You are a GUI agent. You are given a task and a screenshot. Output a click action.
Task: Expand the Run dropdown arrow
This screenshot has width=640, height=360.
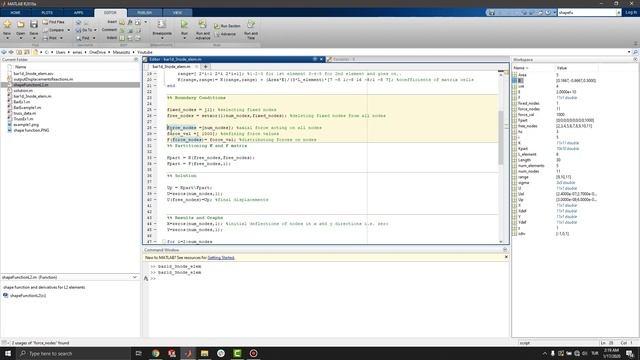(184, 38)
